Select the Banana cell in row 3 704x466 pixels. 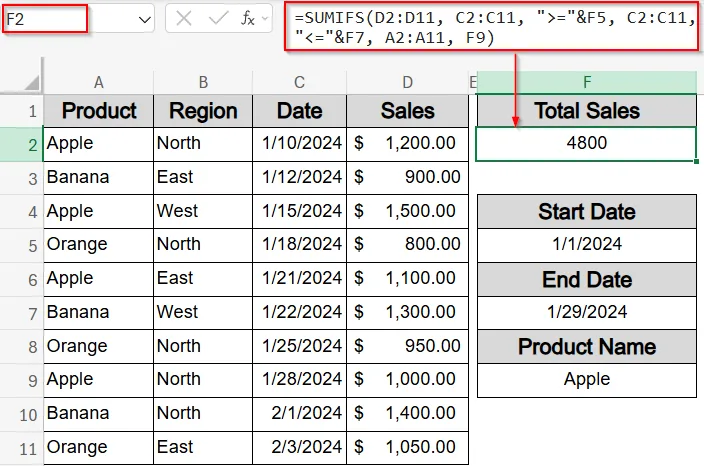pos(98,178)
